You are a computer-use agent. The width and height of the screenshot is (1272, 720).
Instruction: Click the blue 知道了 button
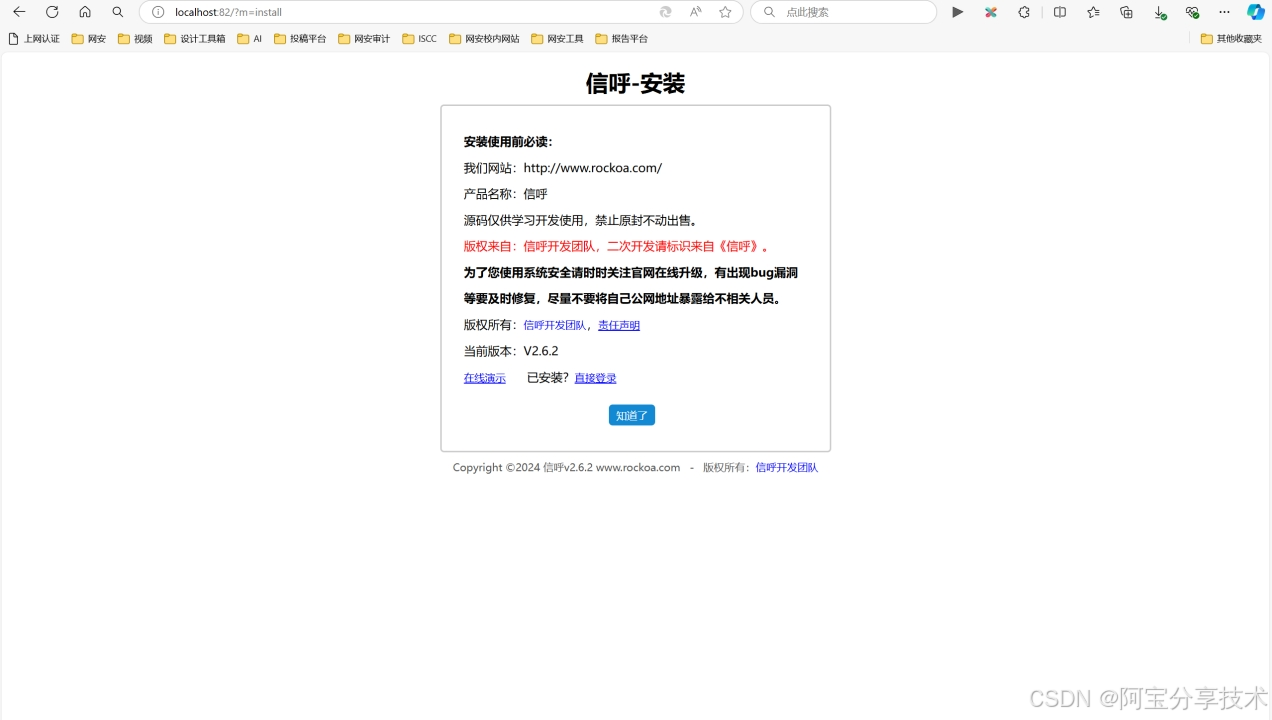click(632, 415)
